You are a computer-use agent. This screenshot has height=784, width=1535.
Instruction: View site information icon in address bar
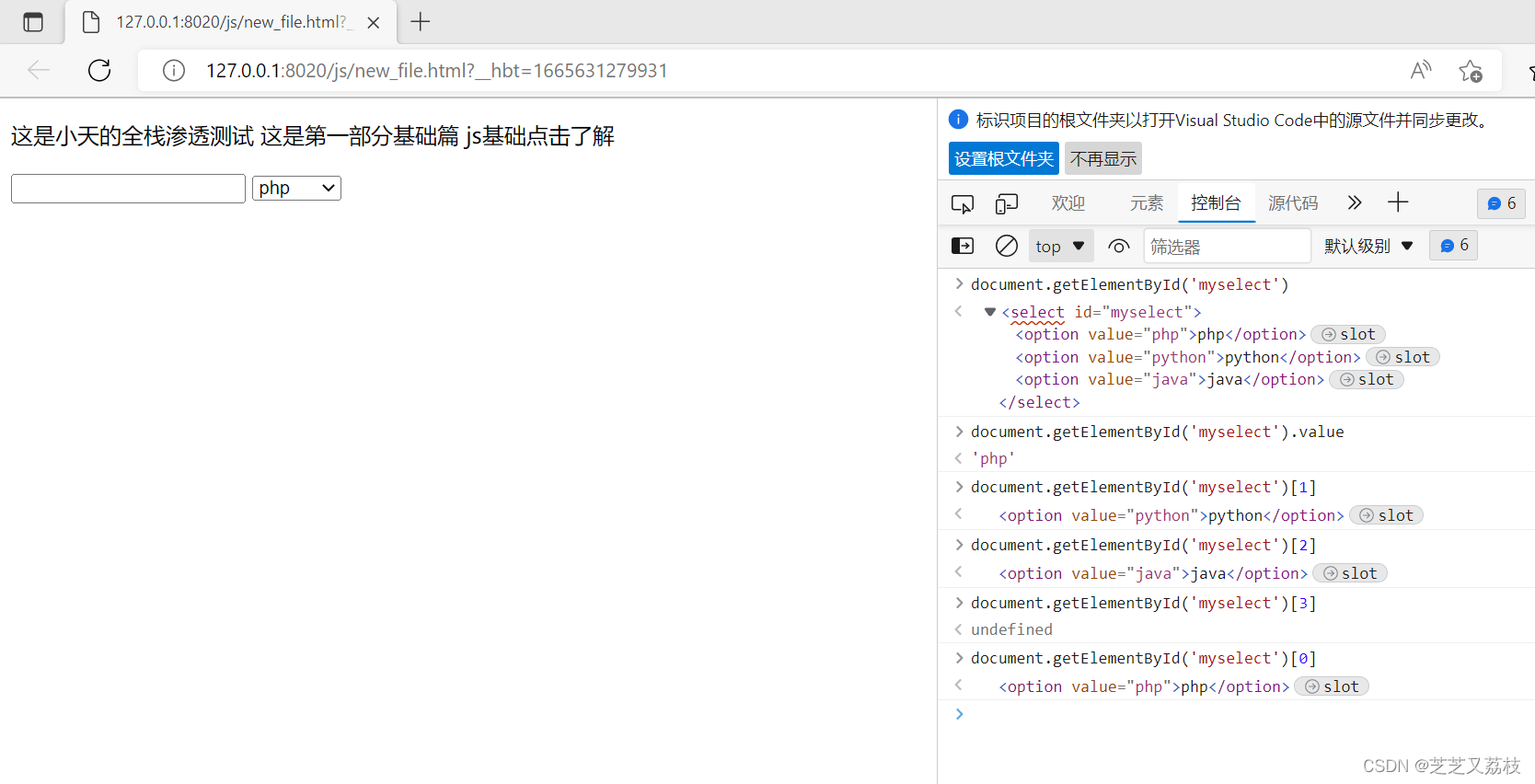tap(174, 71)
